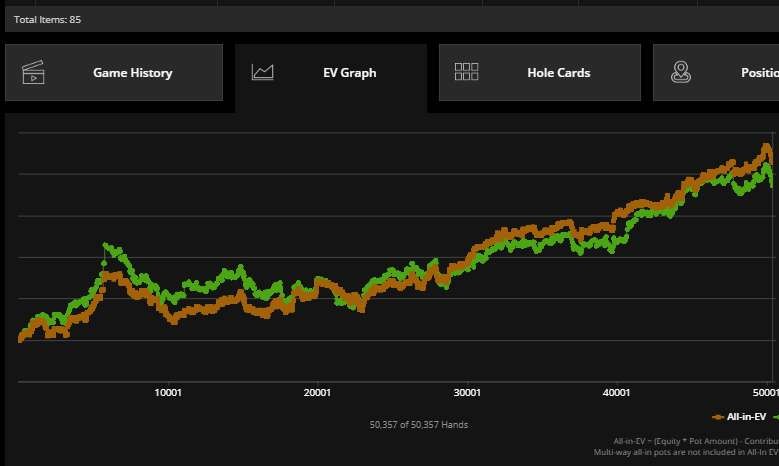779x466 pixels.
Task: Click the orange All-in-EV legend swatch
Action: (718, 416)
